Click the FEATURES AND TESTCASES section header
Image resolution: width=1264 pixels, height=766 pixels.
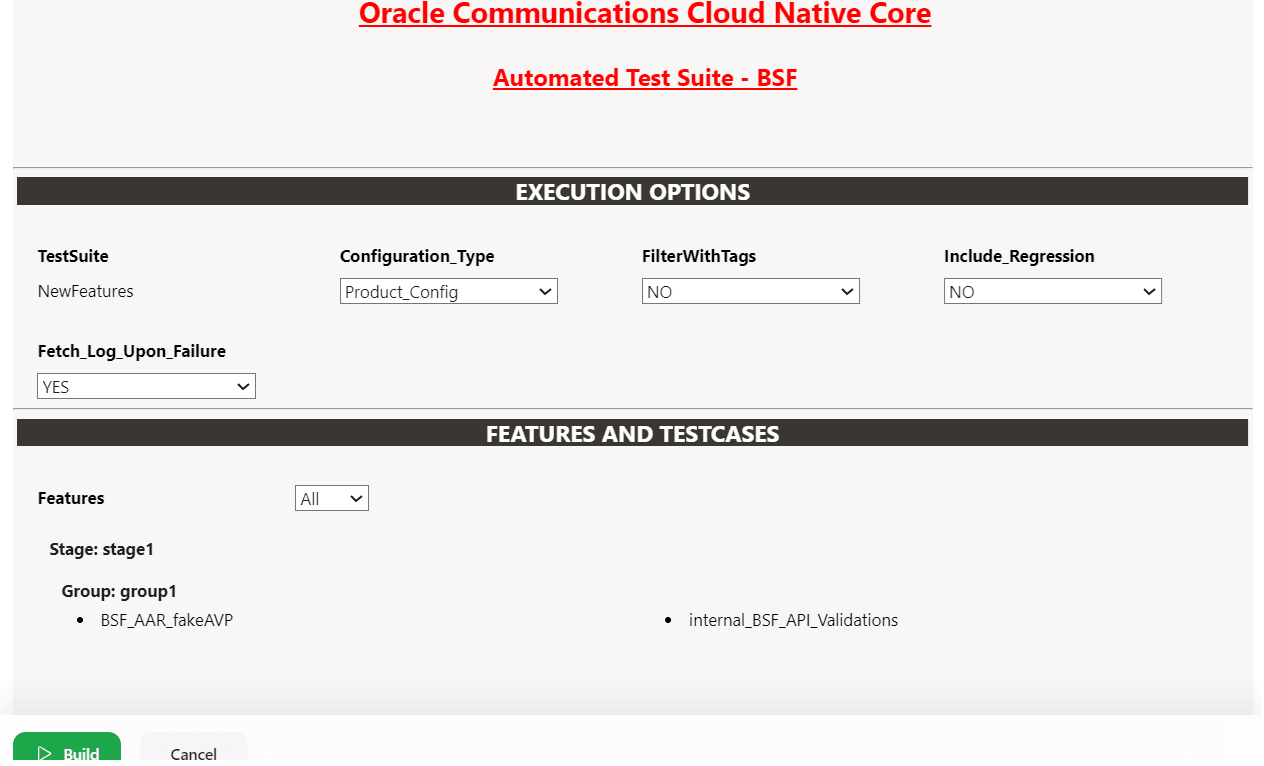[632, 433]
